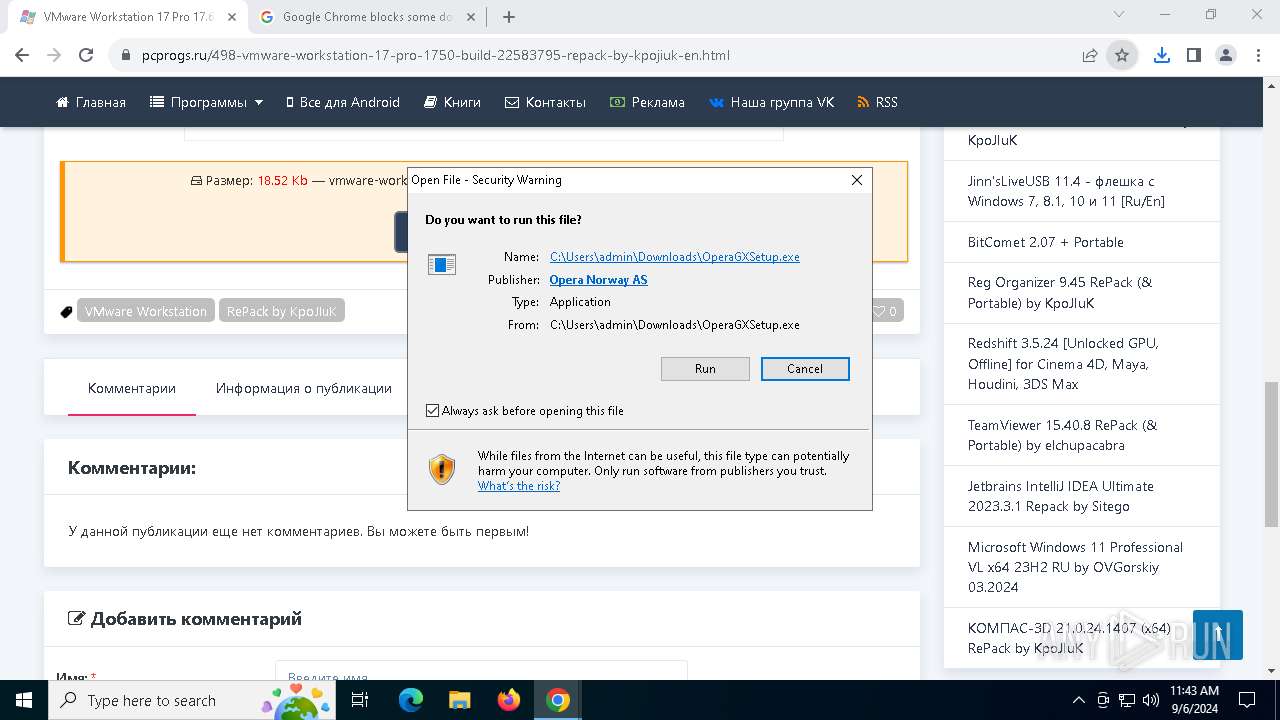Click the browser Forward arrow
Viewport: 1280px width, 720px height.
pos(54,55)
